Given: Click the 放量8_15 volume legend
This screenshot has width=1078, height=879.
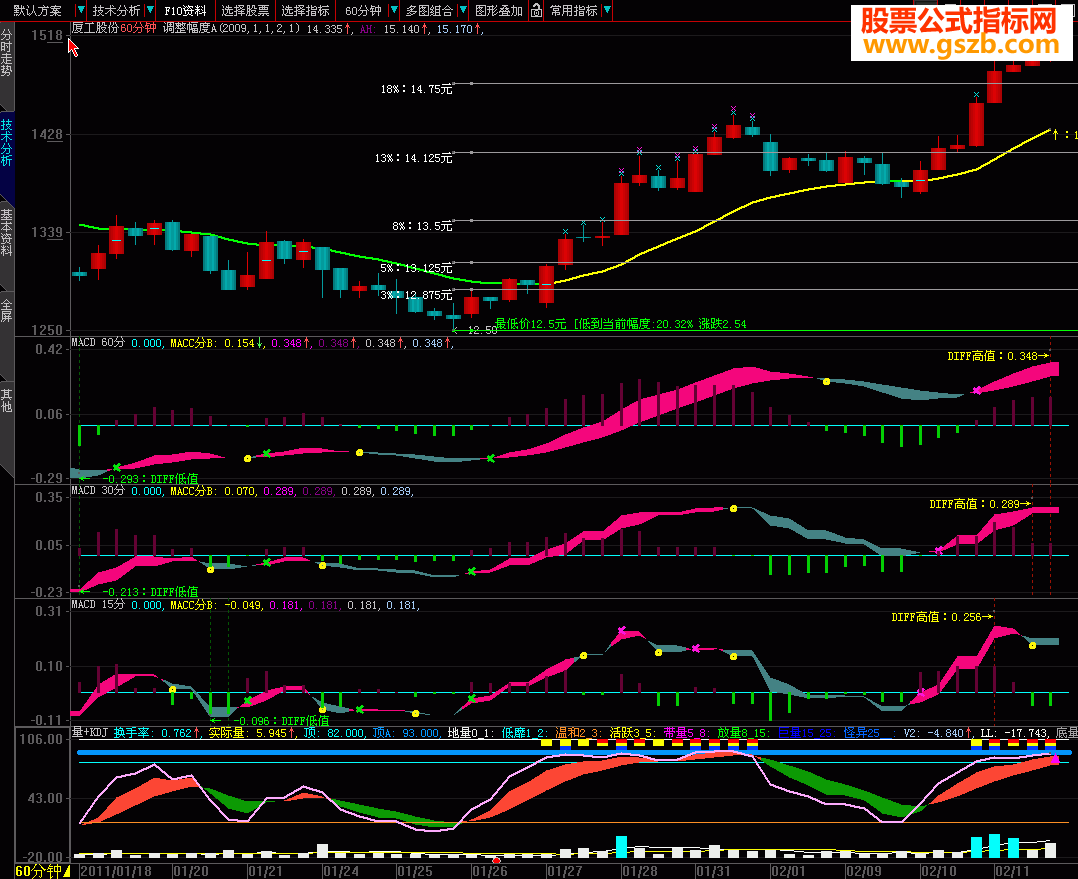Looking at the screenshot, I should 745,733.
